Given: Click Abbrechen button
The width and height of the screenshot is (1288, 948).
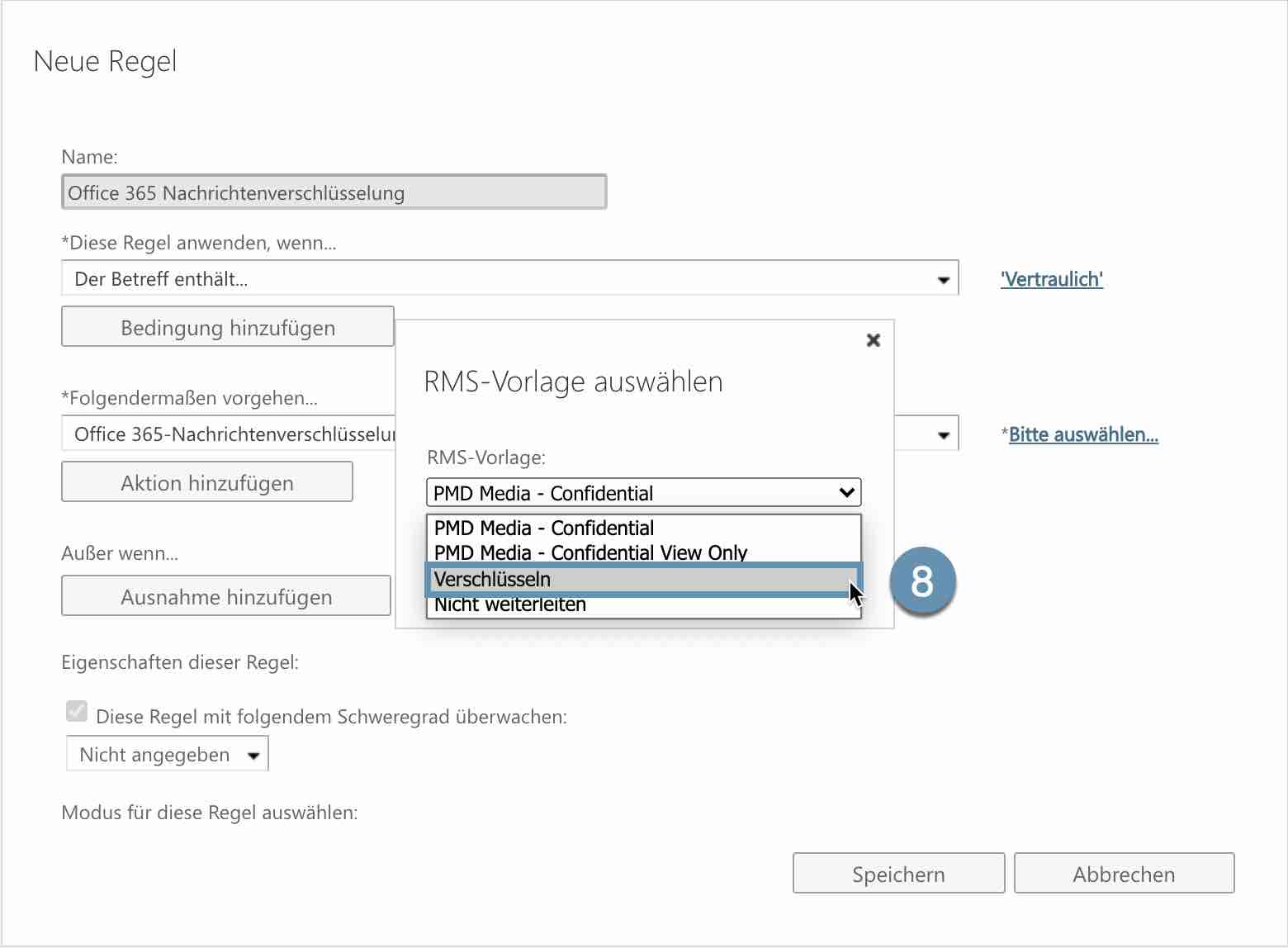Looking at the screenshot, I should click(1124, 874).
